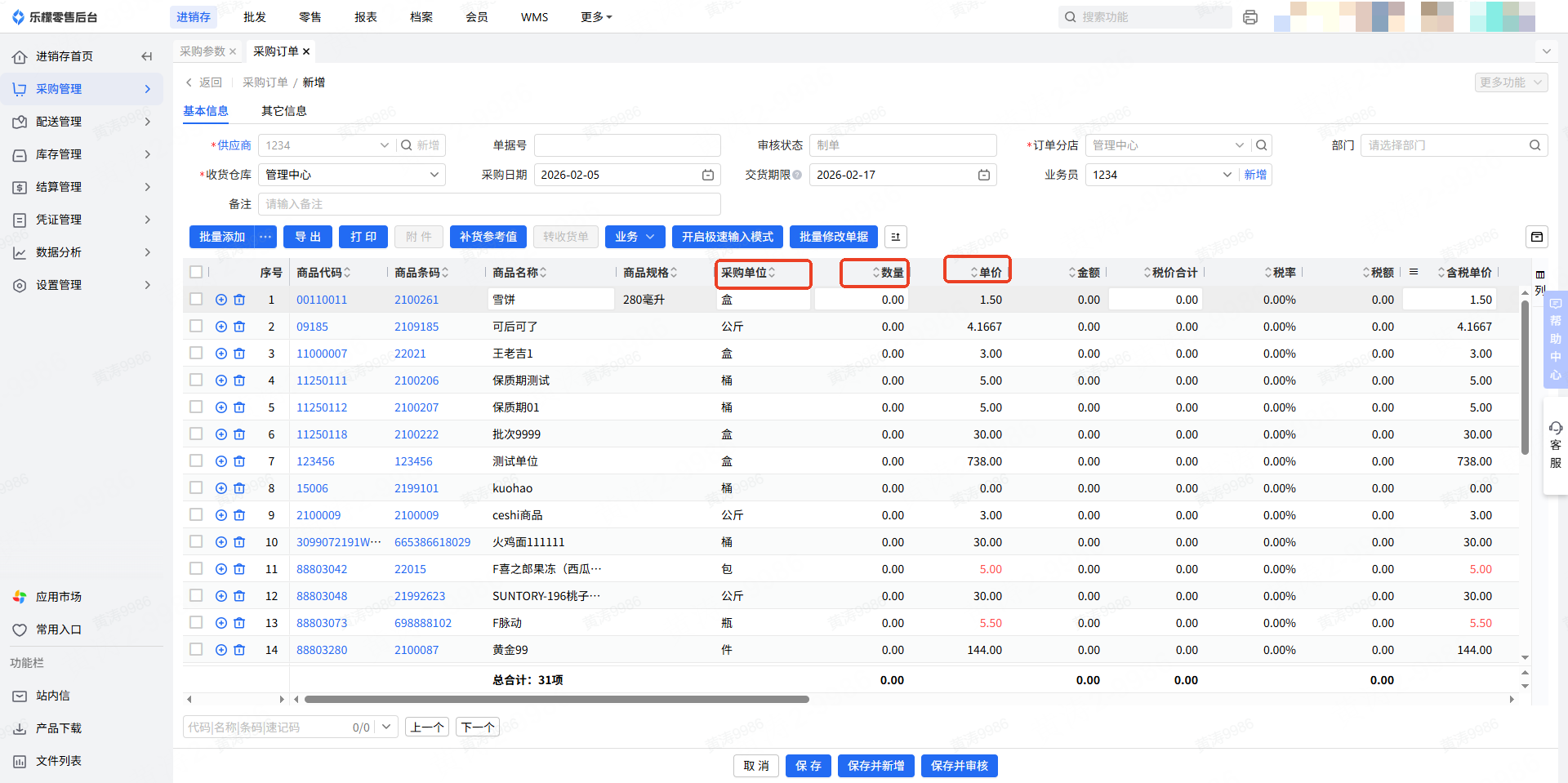The width and height of the screenshot is (1568, 783).
Task: Click the 保存并审核 button
Action: pyautogui.click(x=959, y=766)
